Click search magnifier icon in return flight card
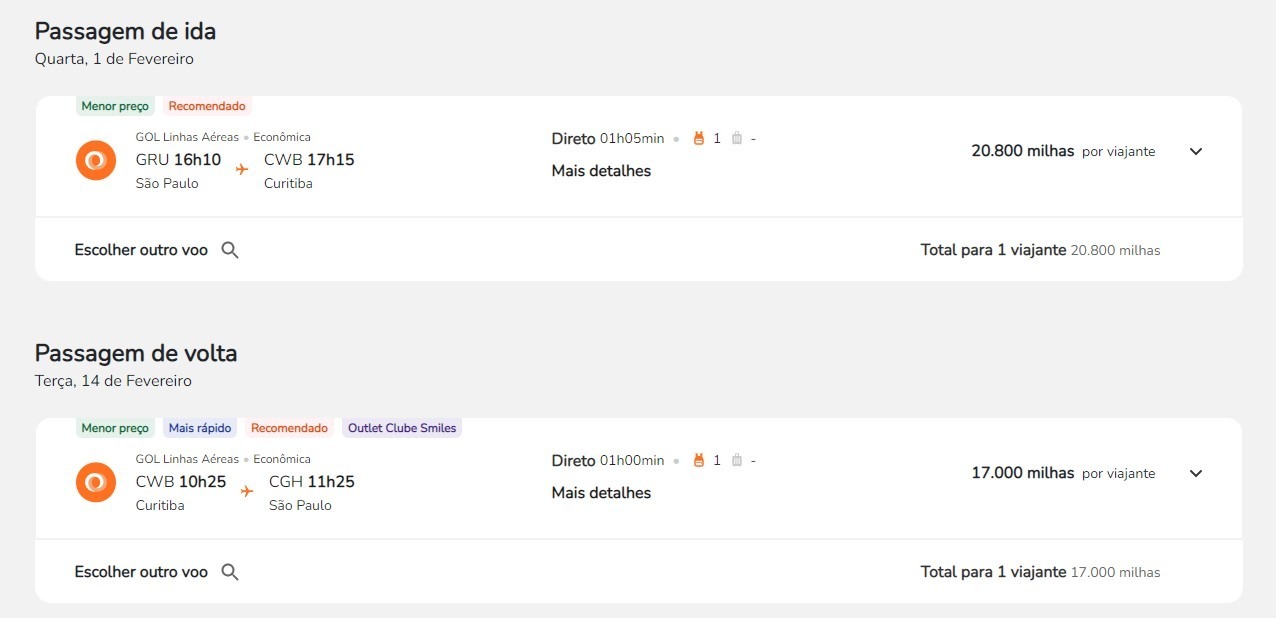This screenshot has height=618, width=1276. [230, 572]
